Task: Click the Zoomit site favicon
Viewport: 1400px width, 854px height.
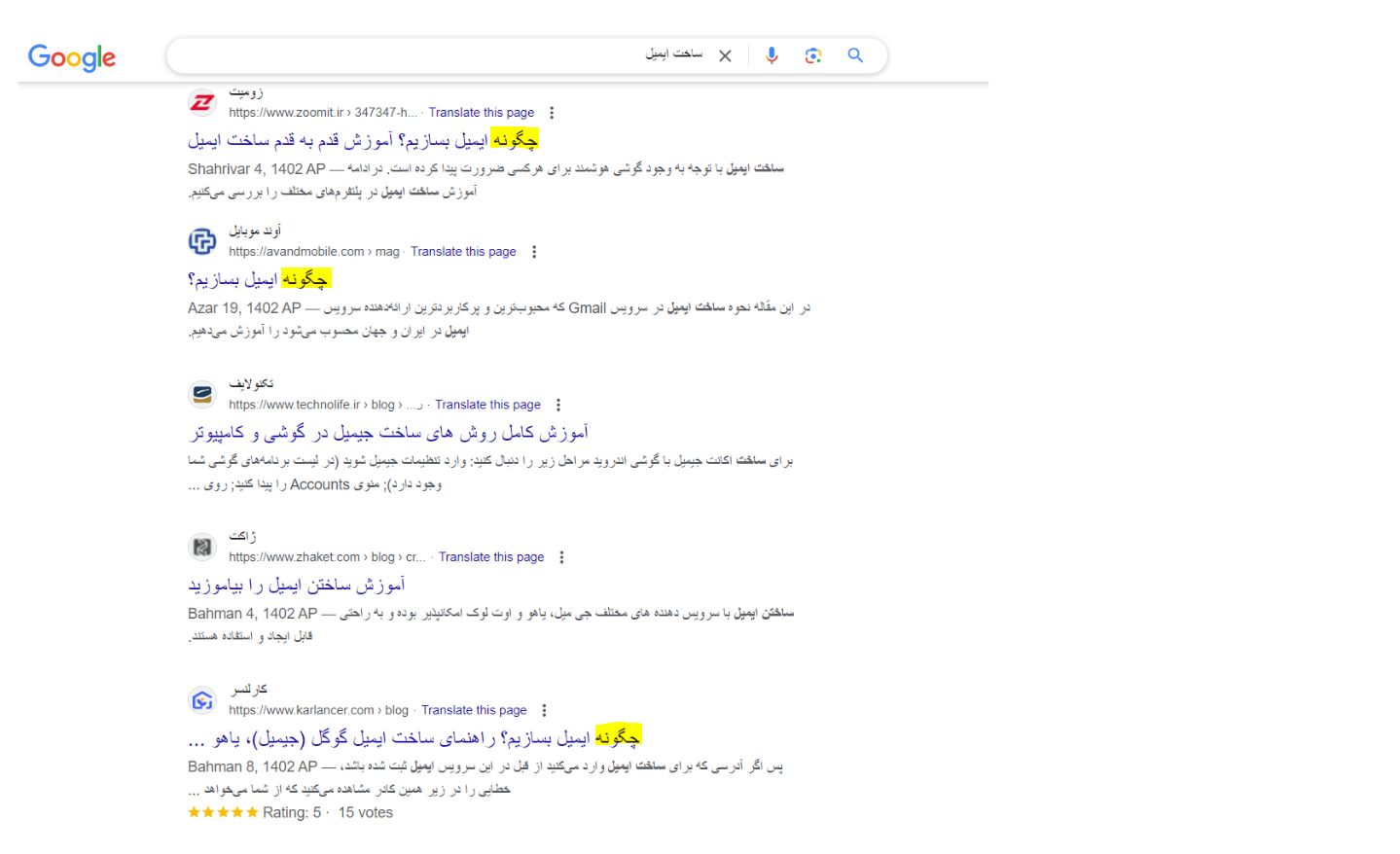Action: [202, 102]
